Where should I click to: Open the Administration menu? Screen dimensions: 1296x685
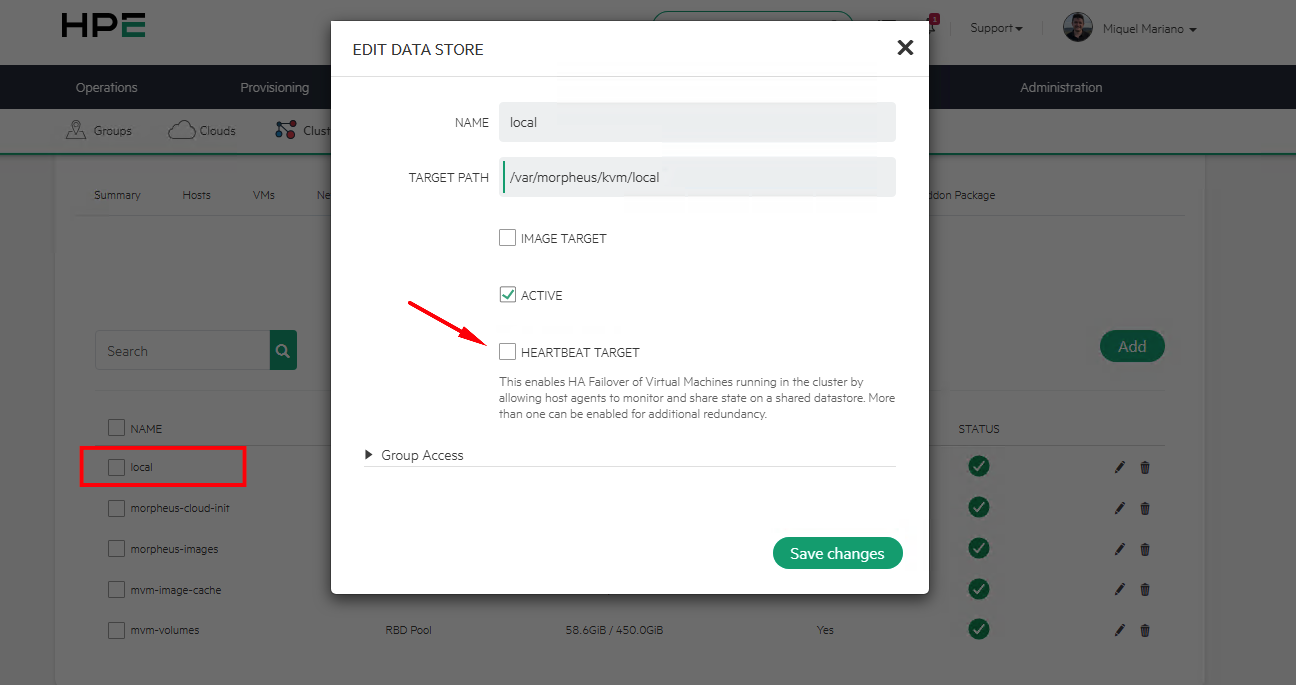(x=1061, y=87)
